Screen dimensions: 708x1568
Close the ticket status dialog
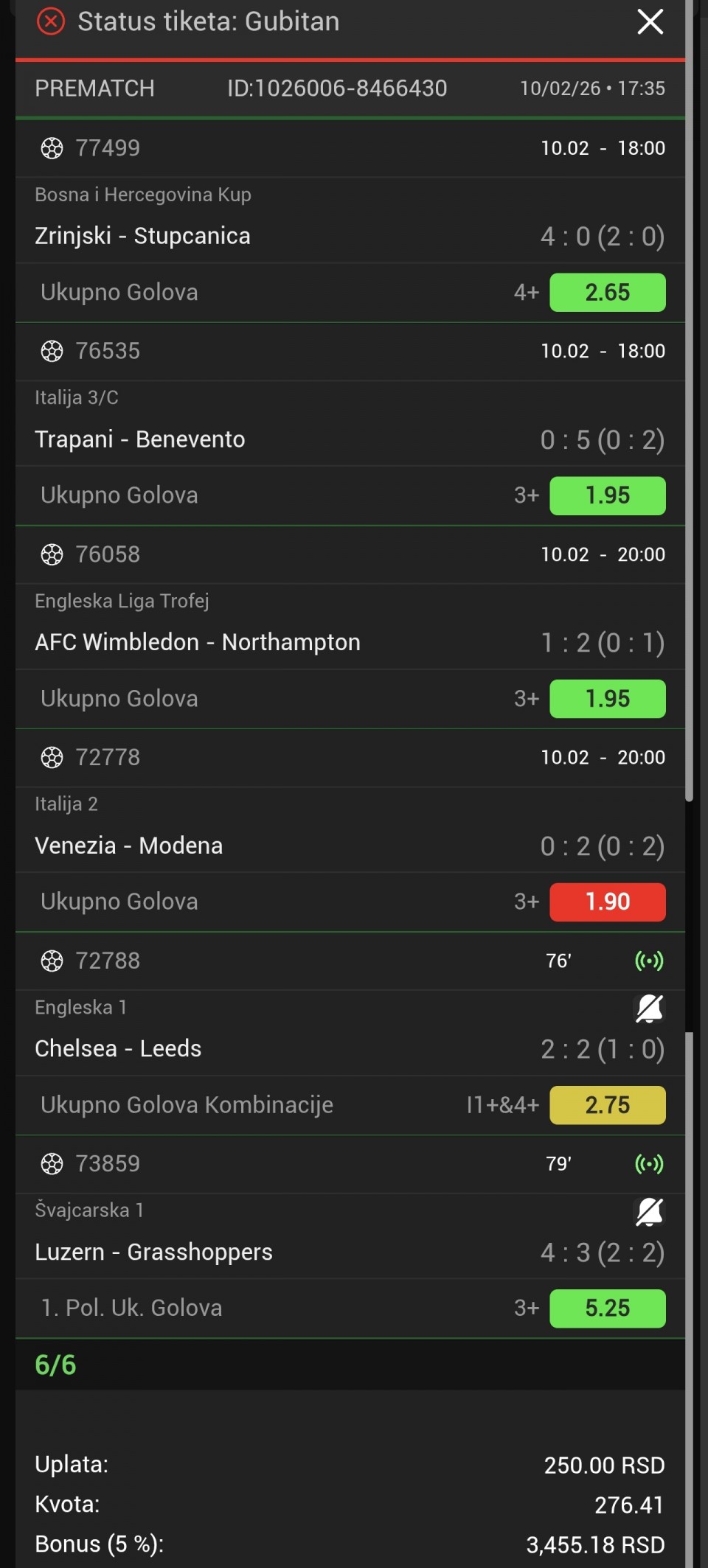click(x=650, y=21)
